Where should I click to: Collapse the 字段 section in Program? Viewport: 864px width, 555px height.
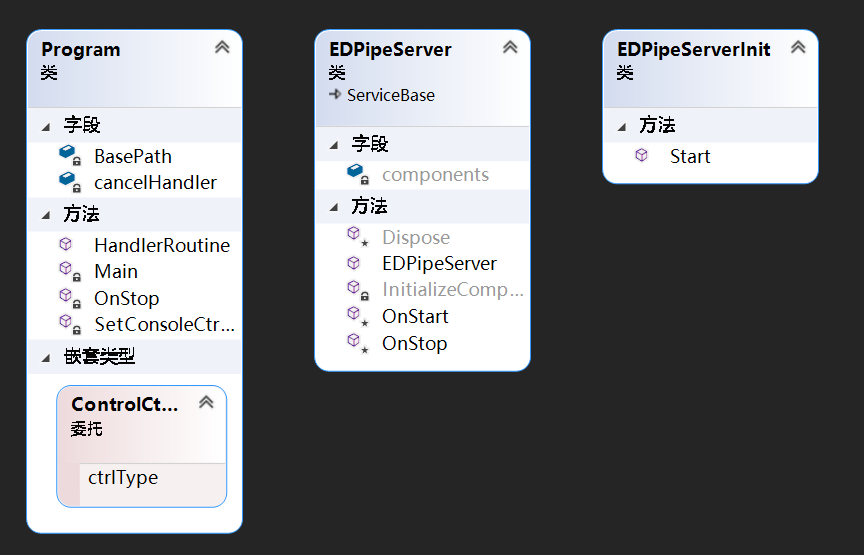coord(46,126)
